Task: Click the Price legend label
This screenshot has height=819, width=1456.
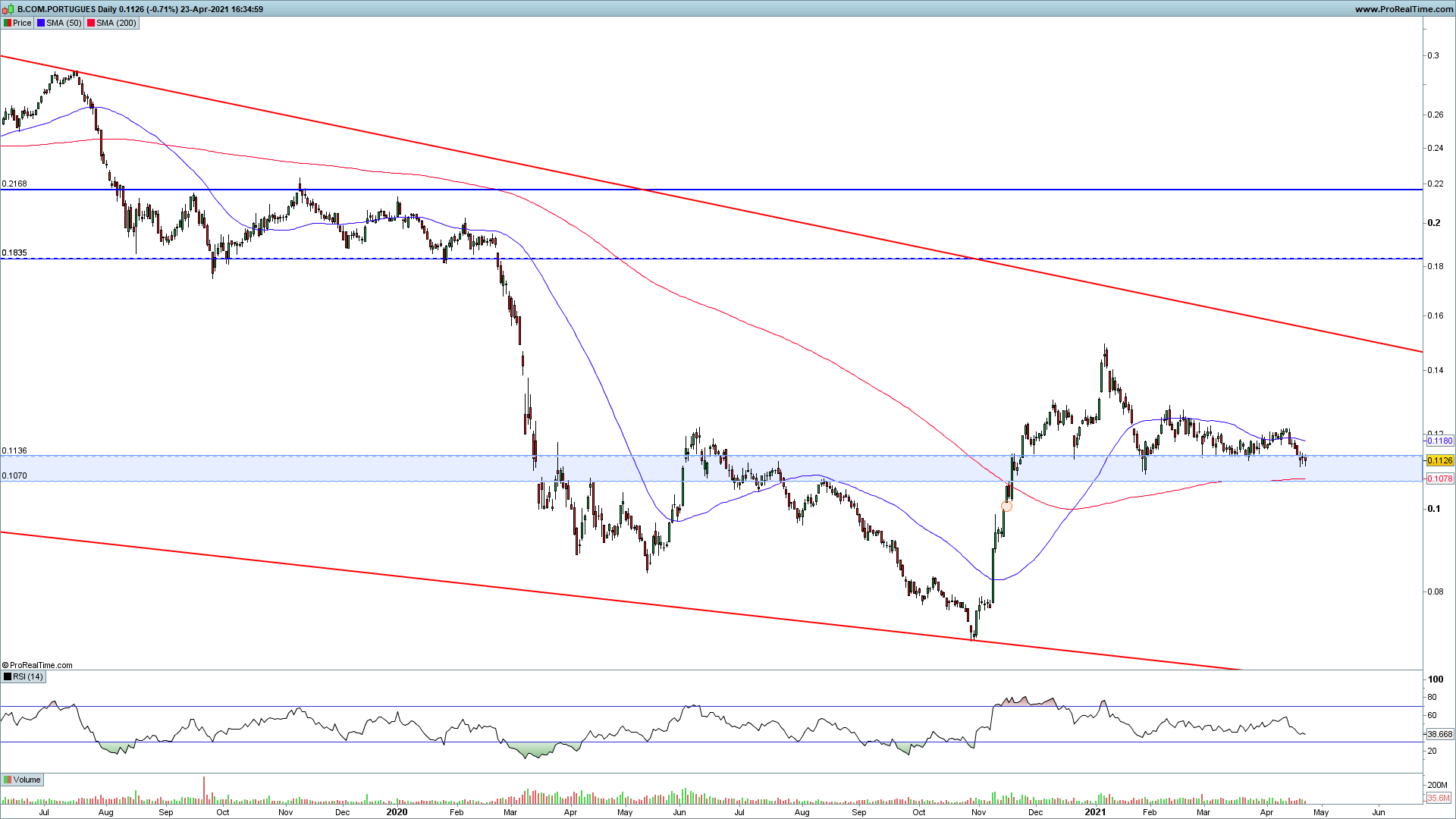Action: click(x=22, y=23)
